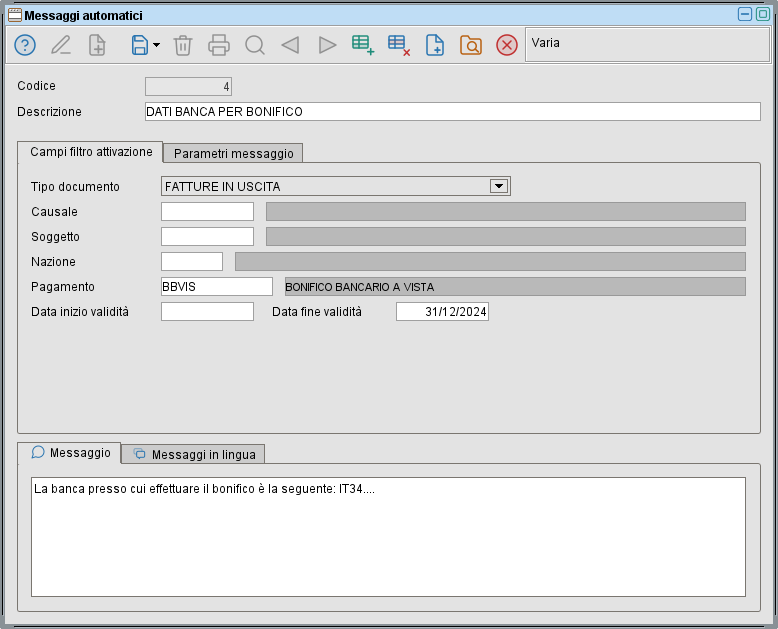The image size is (778, 629).
Task: Print with the printer toolbar icon
Action: tap(219, 45)
